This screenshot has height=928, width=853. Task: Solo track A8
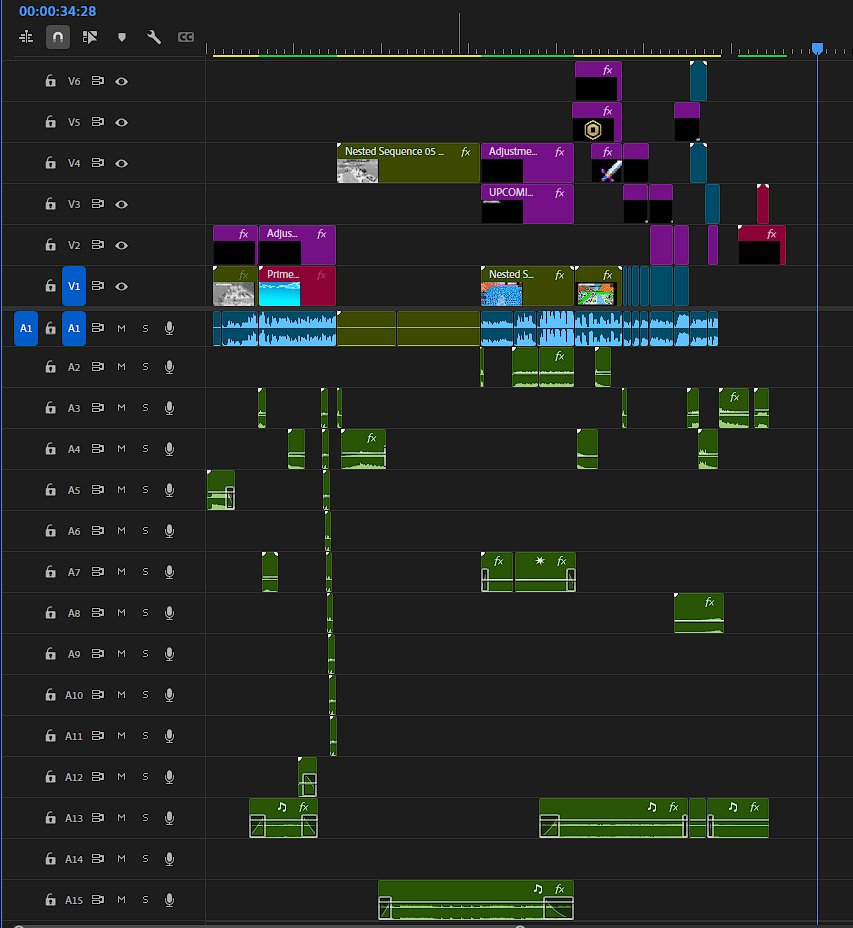[145, 613]
